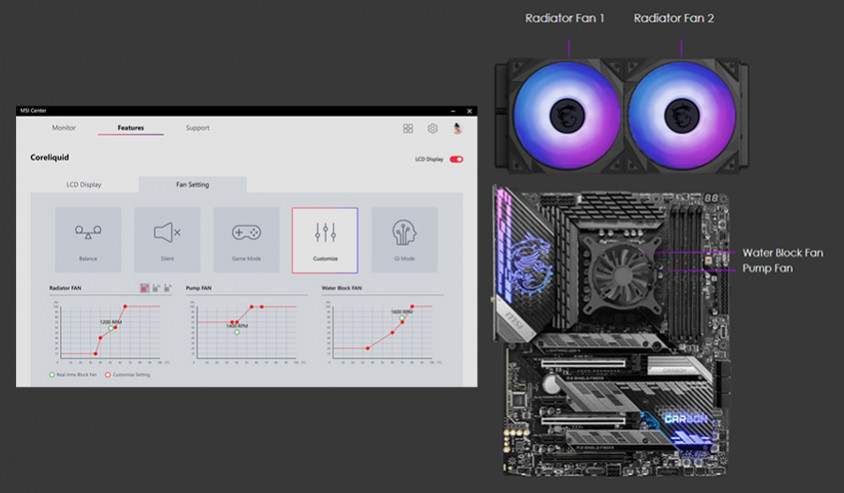Click the Radiator Fan 2 label
The image size is (844, 493).
[673, 18]
